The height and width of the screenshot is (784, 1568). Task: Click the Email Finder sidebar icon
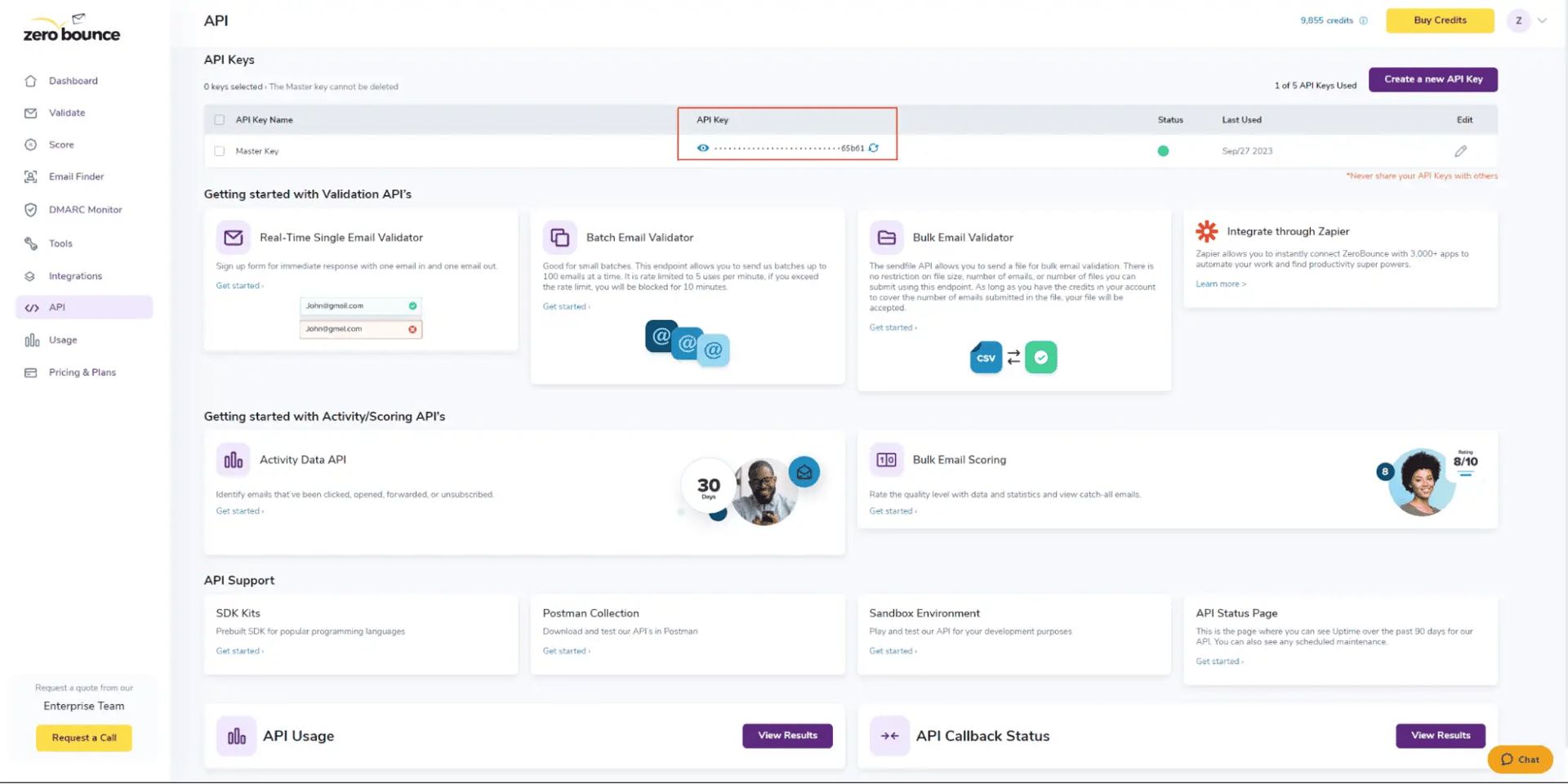tap(30, 176)
